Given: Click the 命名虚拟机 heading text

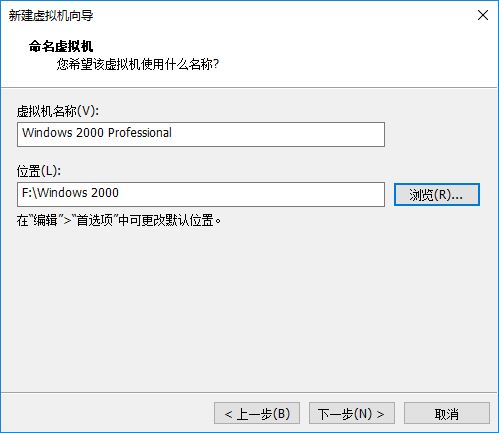Looking at the screenshot, I should click(61, 46).
